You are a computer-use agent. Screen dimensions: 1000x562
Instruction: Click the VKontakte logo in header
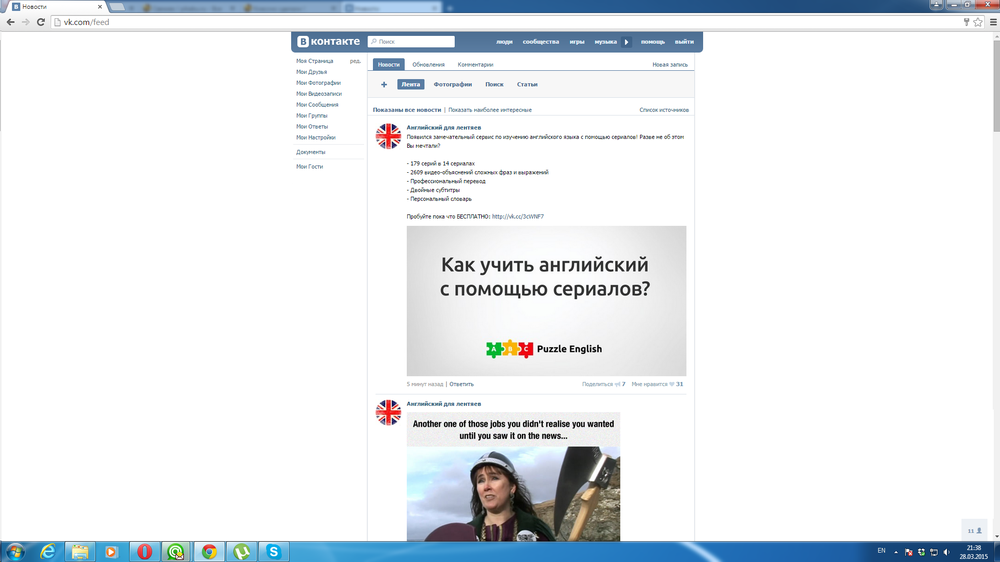point(328,41)
